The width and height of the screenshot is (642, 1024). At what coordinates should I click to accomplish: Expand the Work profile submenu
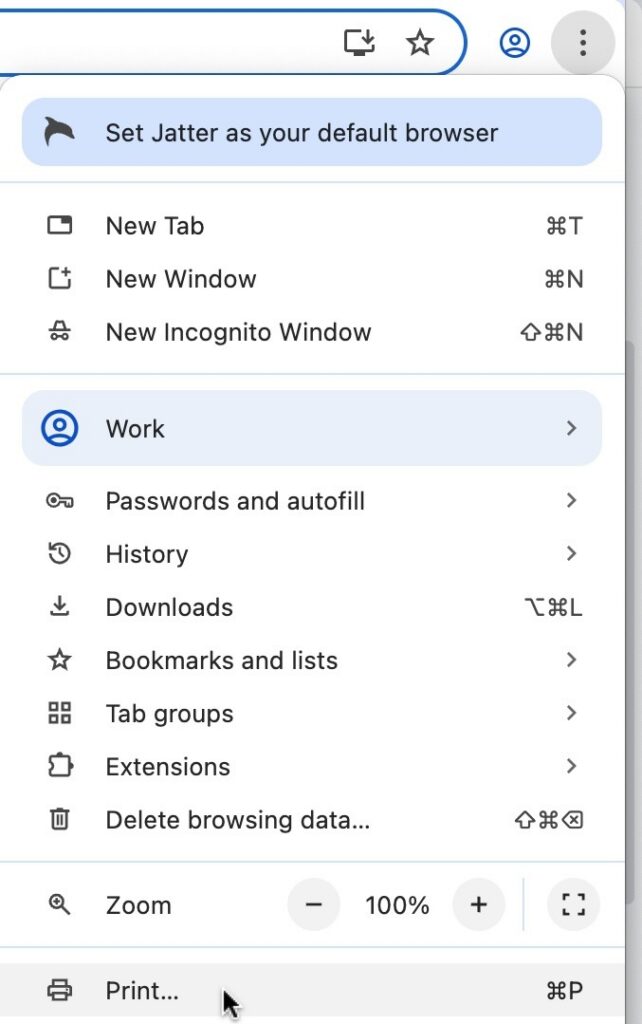click(312, 429)
